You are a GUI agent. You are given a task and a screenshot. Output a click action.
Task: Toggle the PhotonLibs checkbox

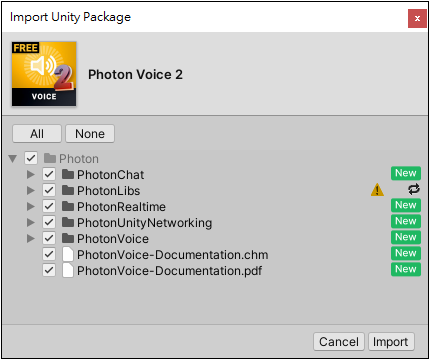(x=49, y=190)
